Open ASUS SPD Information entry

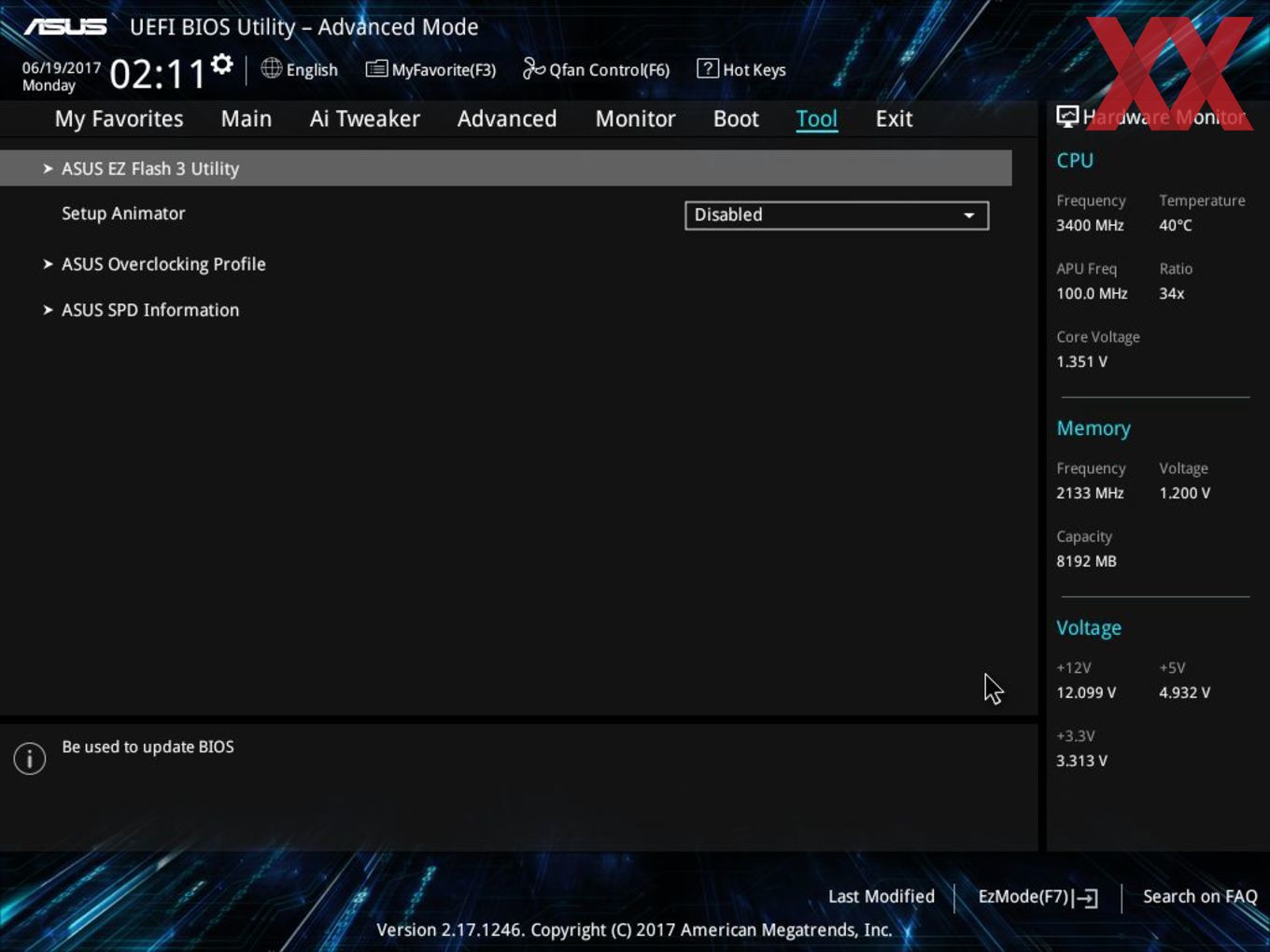tap(150, 310)
